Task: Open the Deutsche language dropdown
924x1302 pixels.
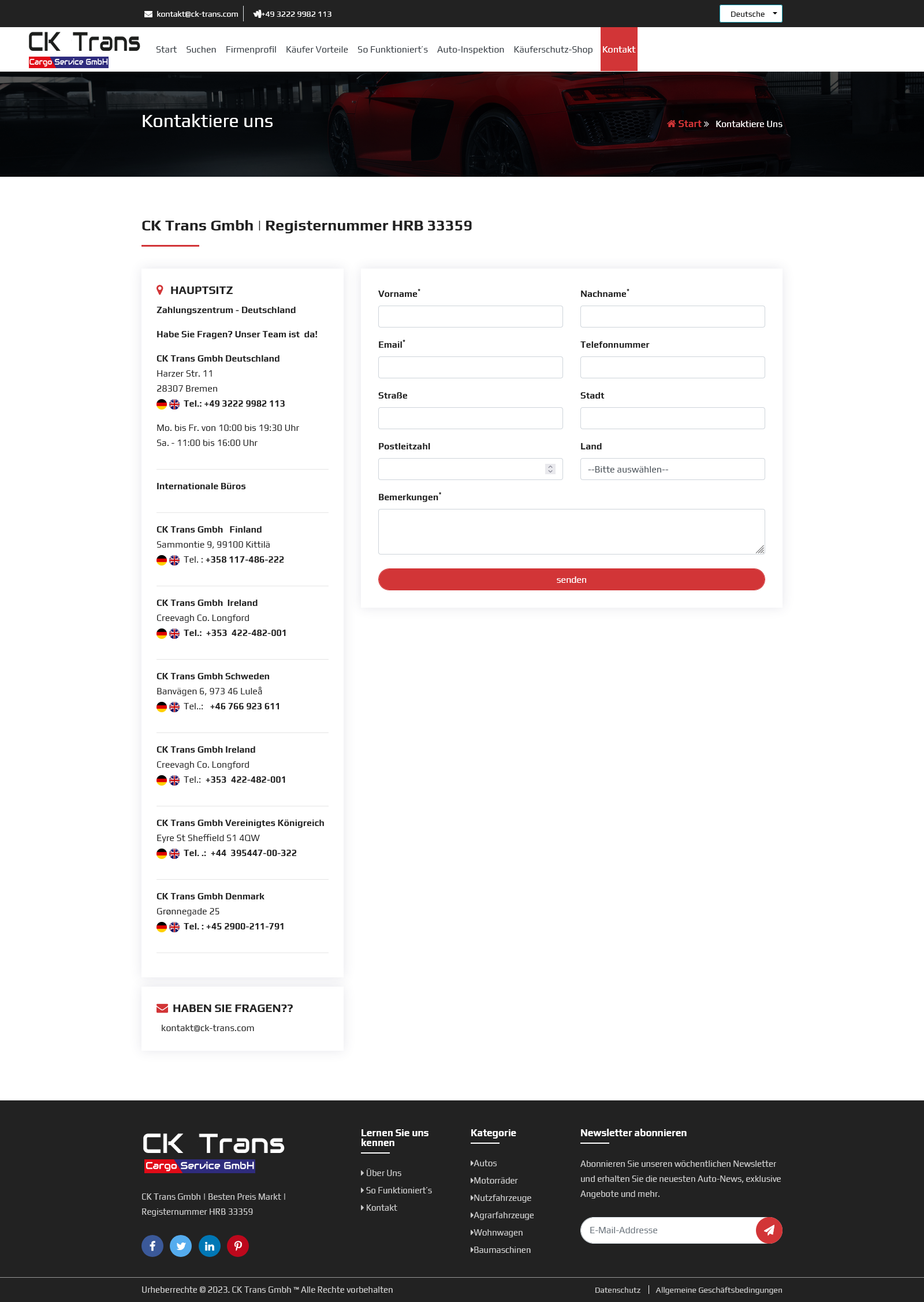Action: 751,14
